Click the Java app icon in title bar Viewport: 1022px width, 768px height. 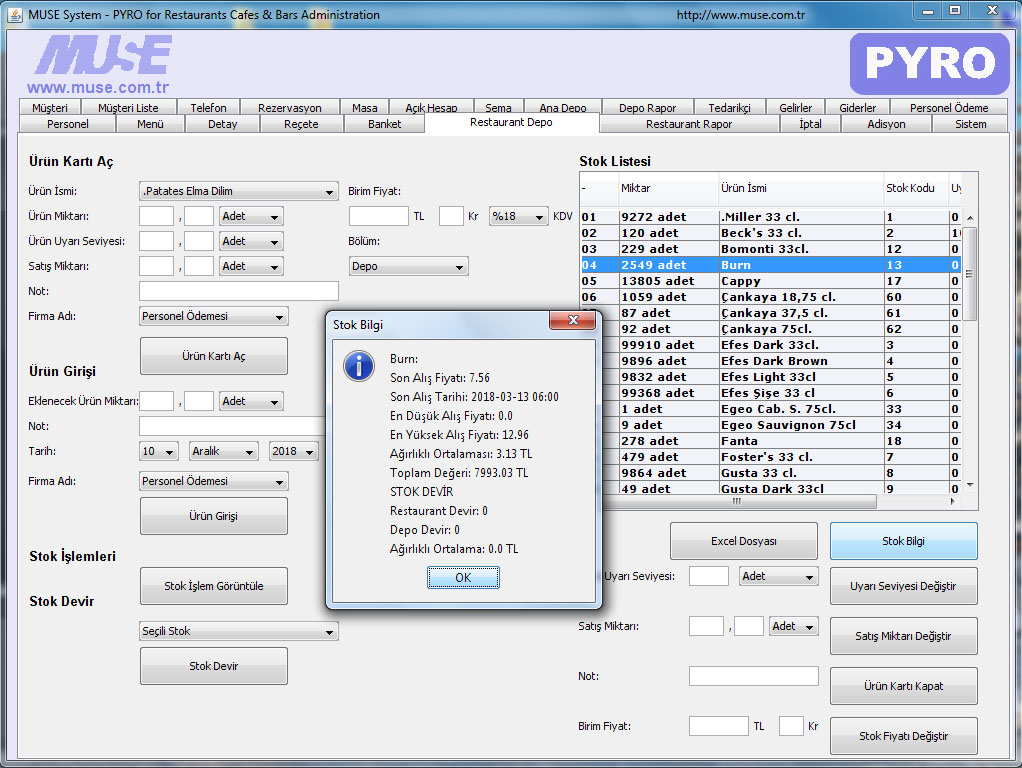14,14
